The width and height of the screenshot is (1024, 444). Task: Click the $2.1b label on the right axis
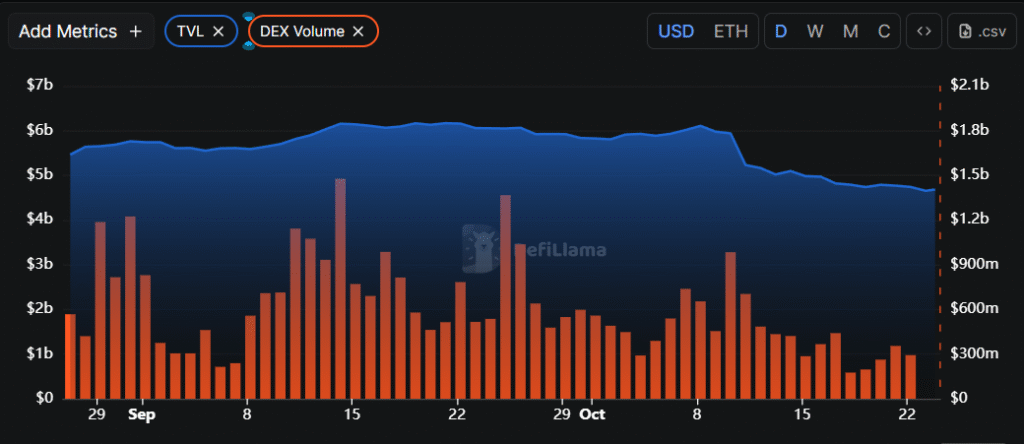coord(968,85)
